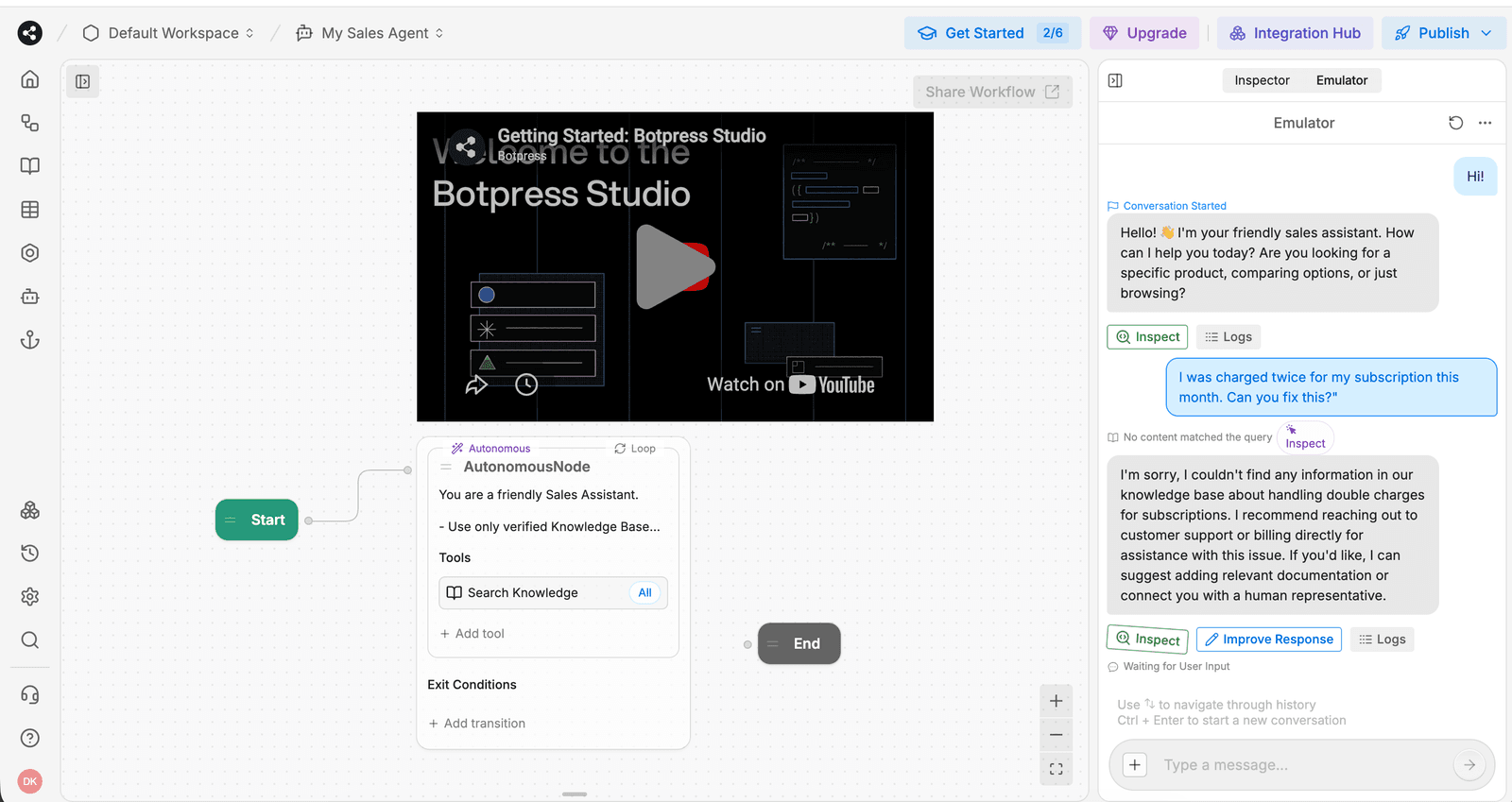Click the attach plus icon in message box
The image size is (1512, 802).
(x=1135, y=765)
